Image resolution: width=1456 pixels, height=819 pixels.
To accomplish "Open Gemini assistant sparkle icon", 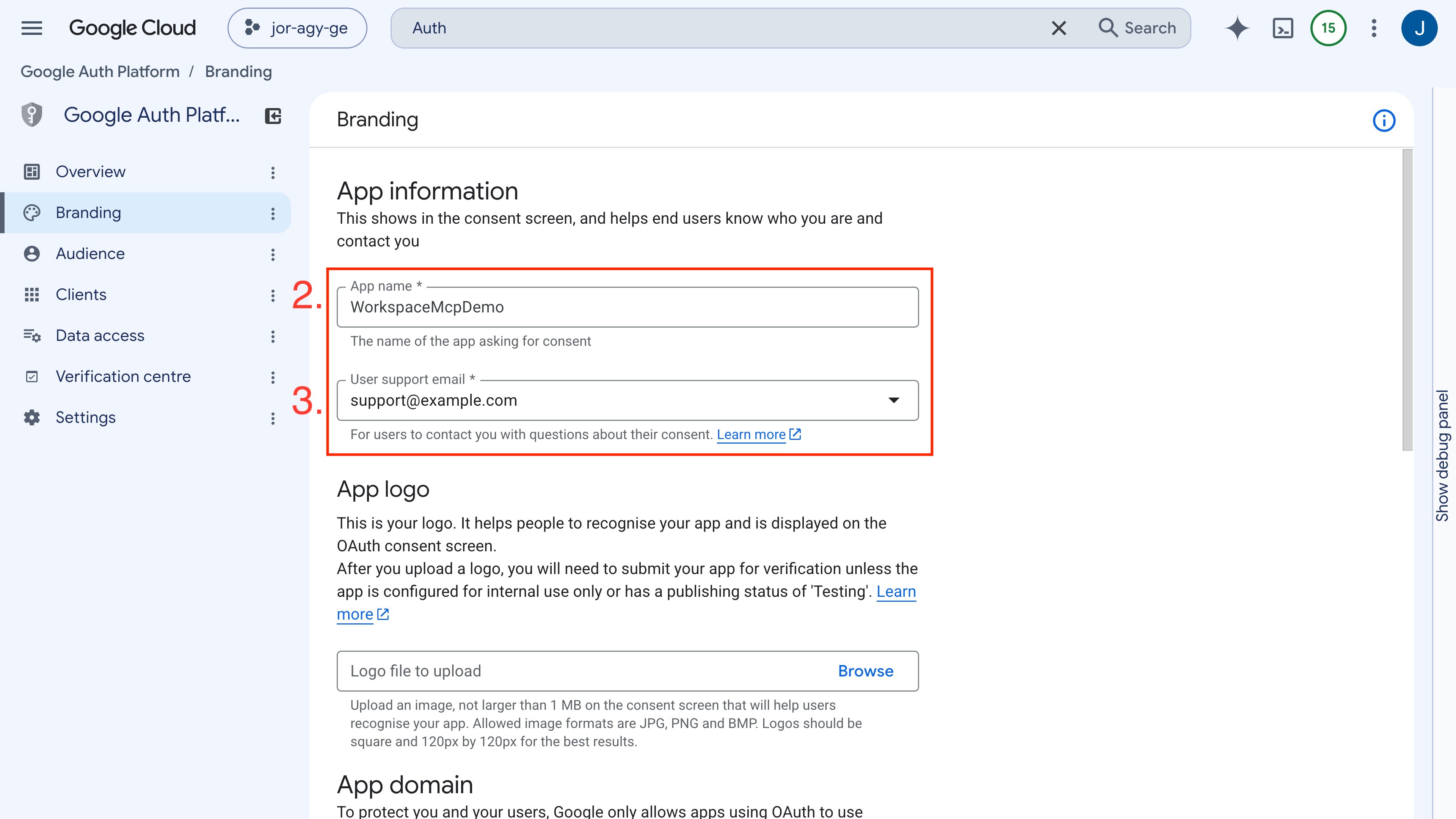I will click(1237, 28).
